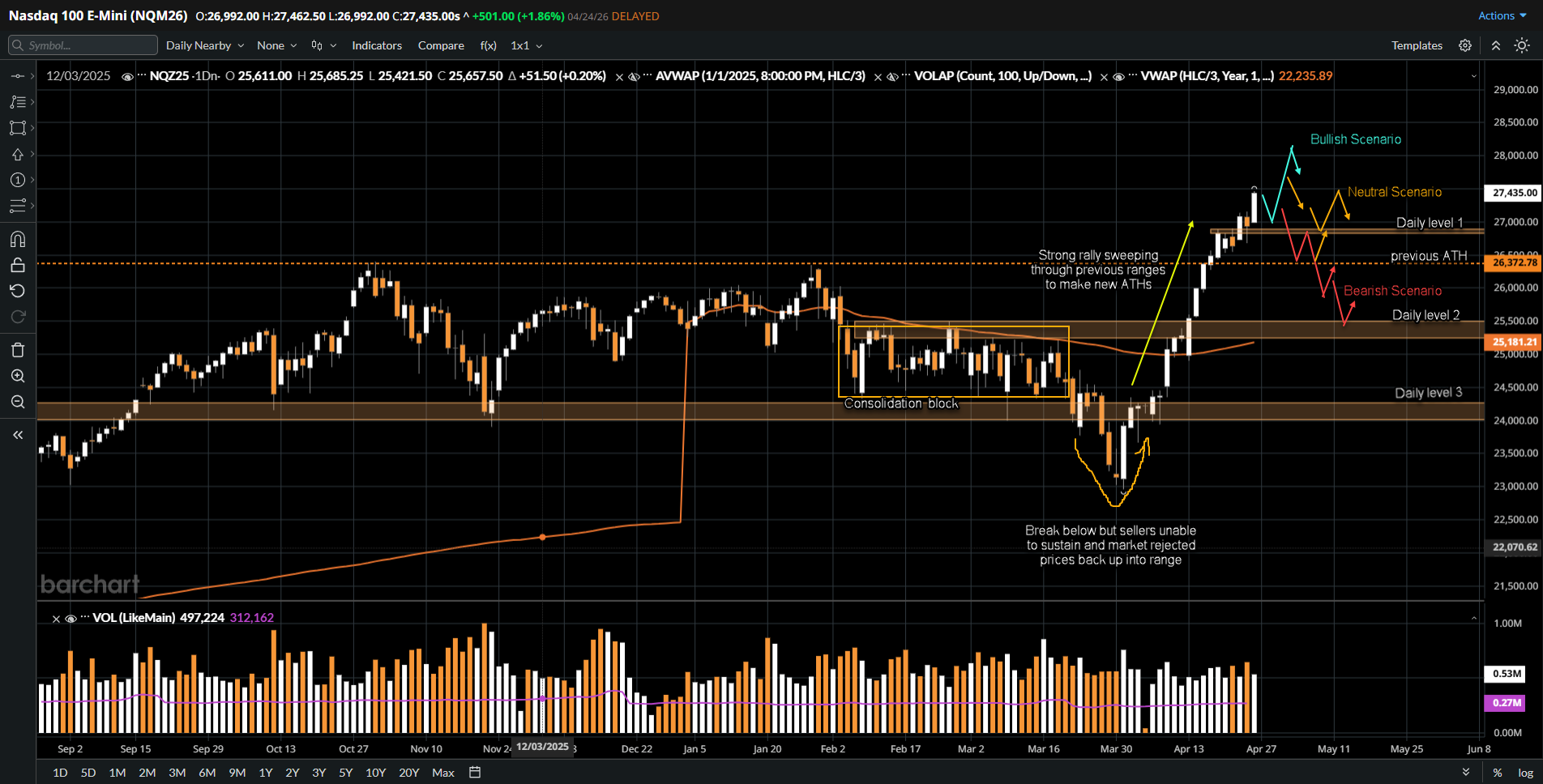Open the candlestick chart type dropdown
1543x784 pixels.
(x=323, y=45)
